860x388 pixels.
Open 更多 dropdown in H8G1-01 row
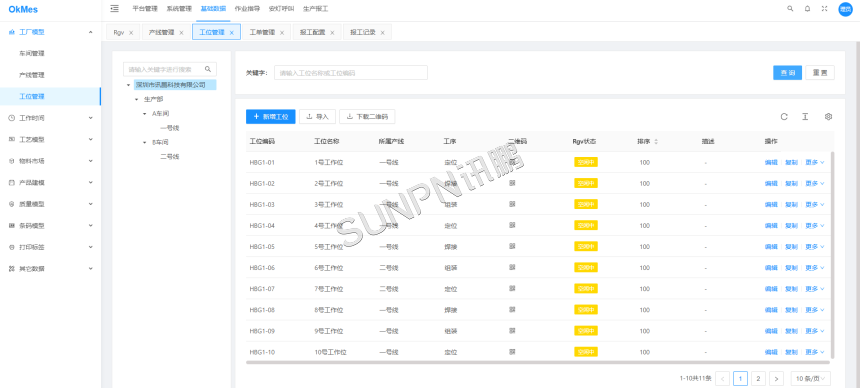814,162
